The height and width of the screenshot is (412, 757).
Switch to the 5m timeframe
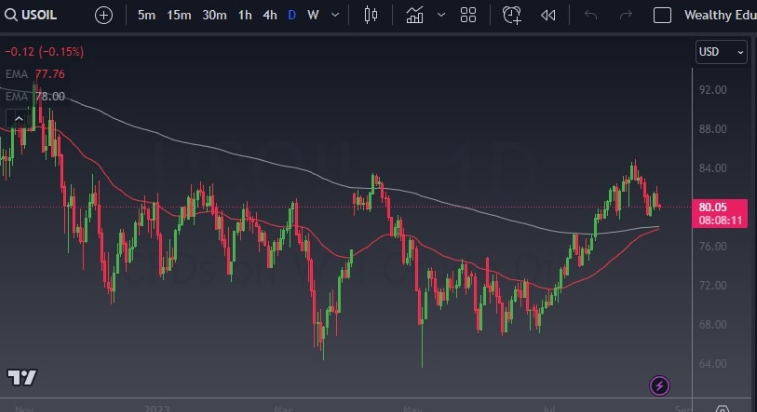[x=146, y=15]
